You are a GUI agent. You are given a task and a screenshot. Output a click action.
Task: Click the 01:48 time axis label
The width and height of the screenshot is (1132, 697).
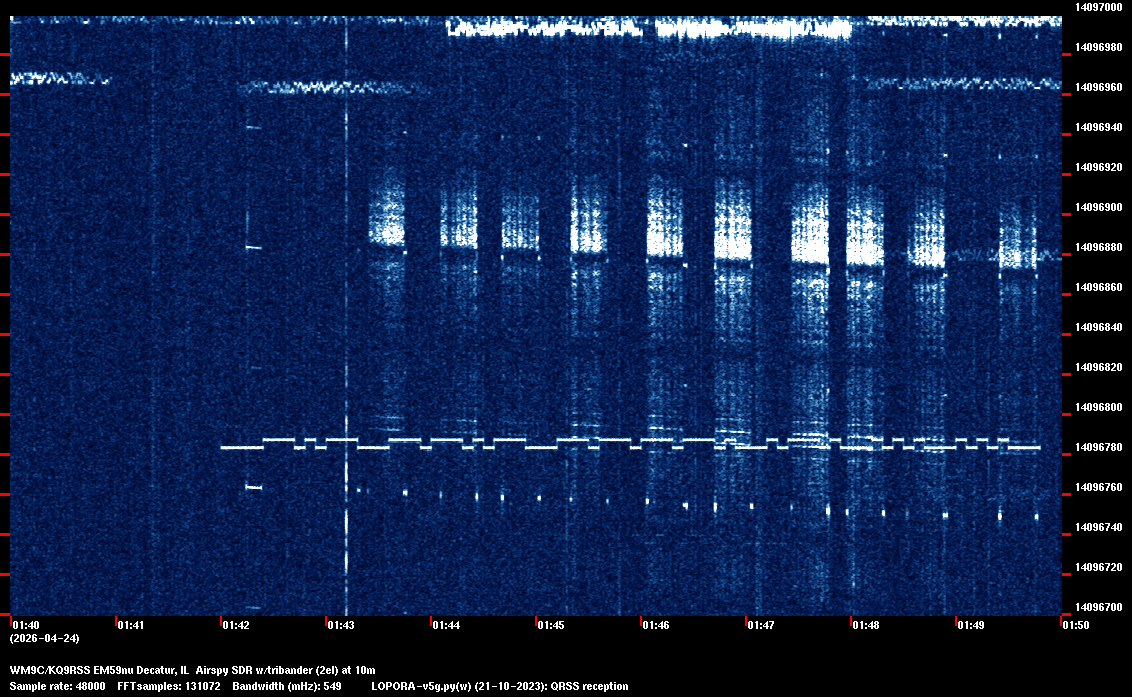click(866, 625)
